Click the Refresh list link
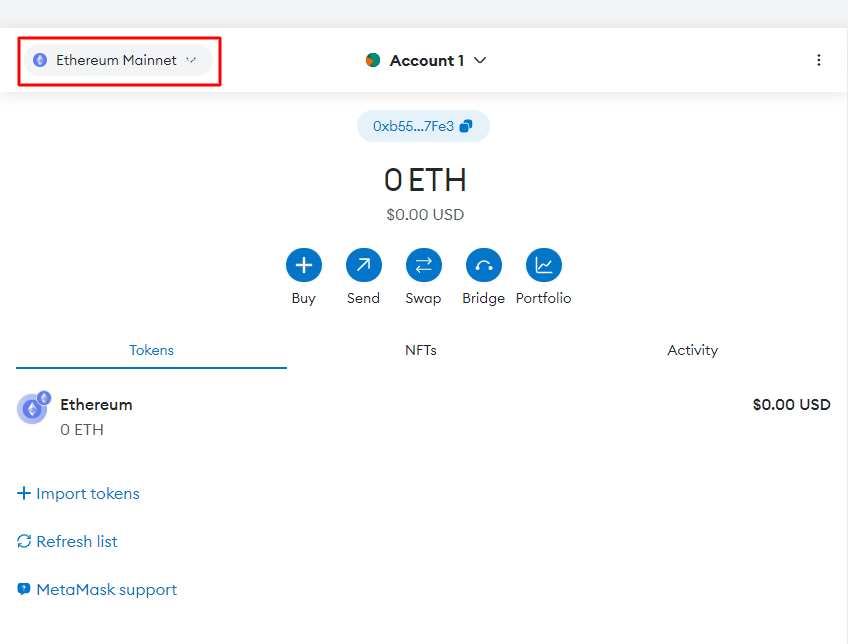Image resolution: width=848 pixels, height=644 pixels. pos(77,541)
